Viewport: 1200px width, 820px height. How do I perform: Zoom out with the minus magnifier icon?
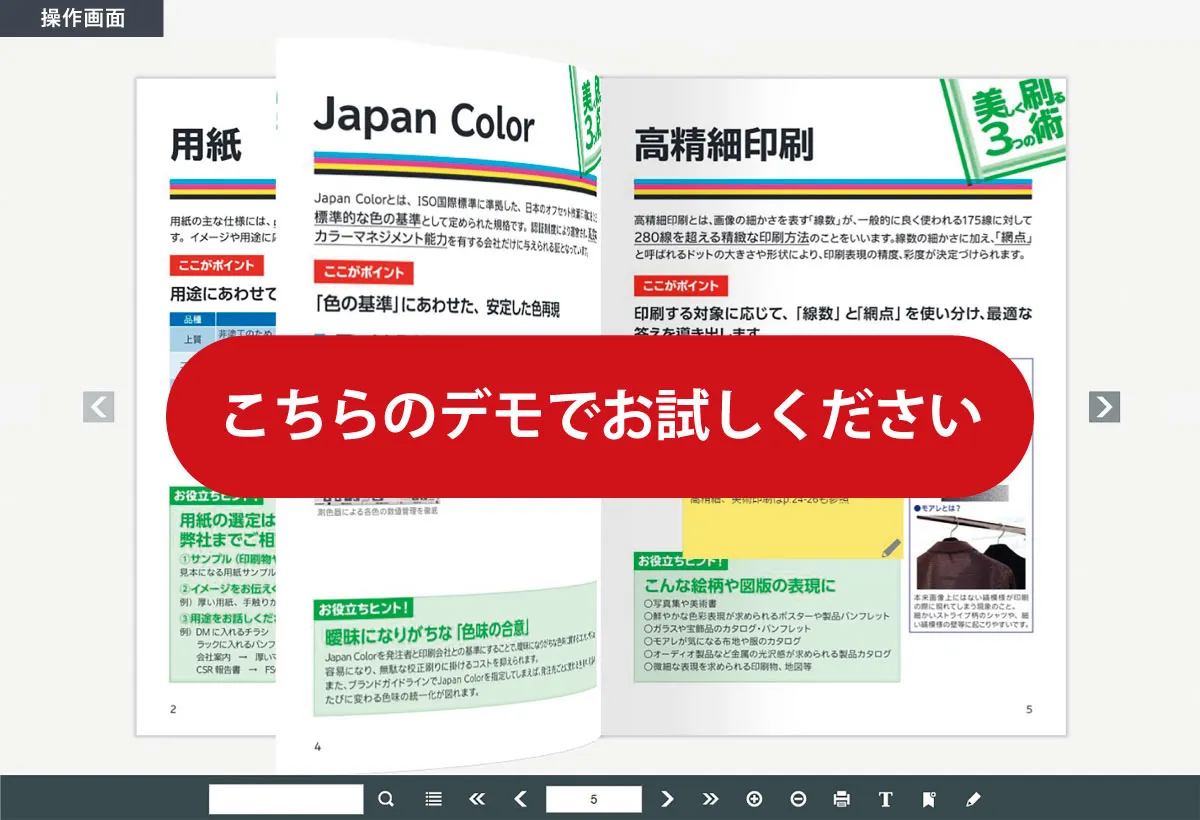(x=798, y=799)
